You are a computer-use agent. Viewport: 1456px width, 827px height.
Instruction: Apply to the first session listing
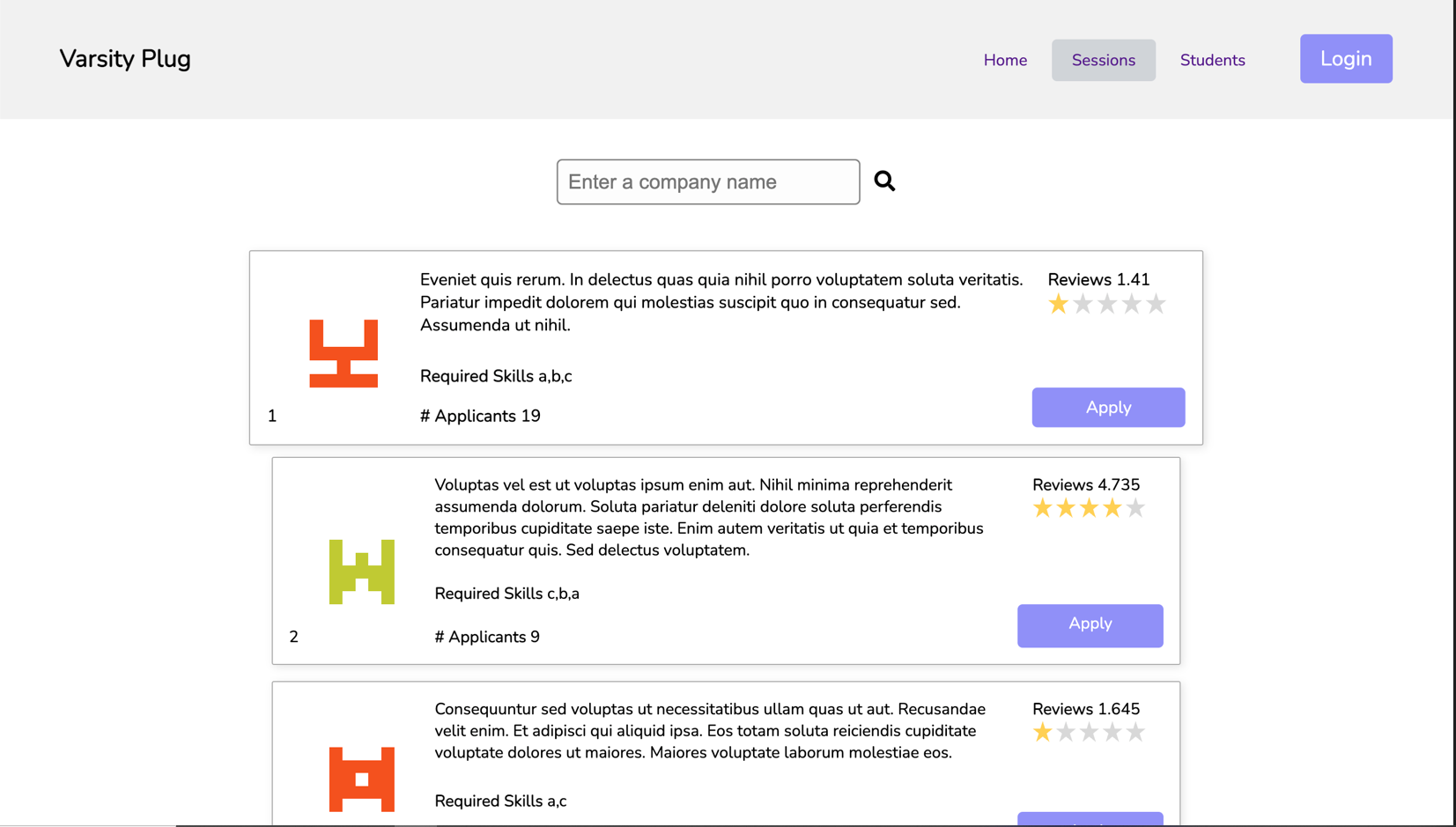tap(1108, 407)
